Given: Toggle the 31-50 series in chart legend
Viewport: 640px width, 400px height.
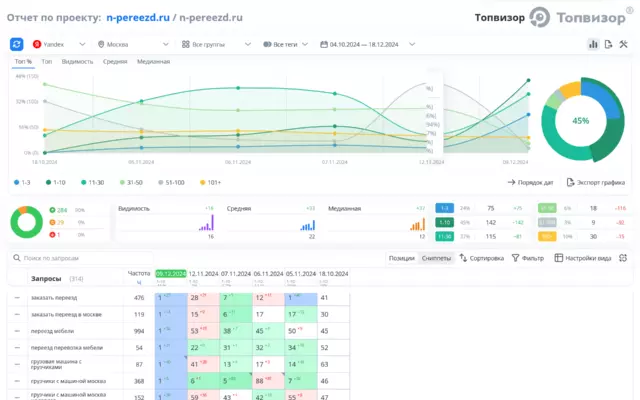Looking at the screenshot, I should click(131, 182).
